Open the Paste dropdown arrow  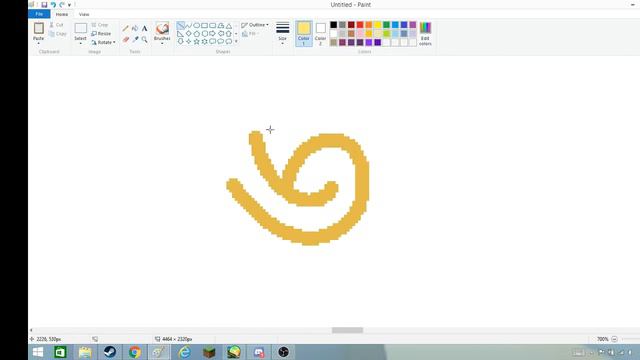click(x=39, y=43)
